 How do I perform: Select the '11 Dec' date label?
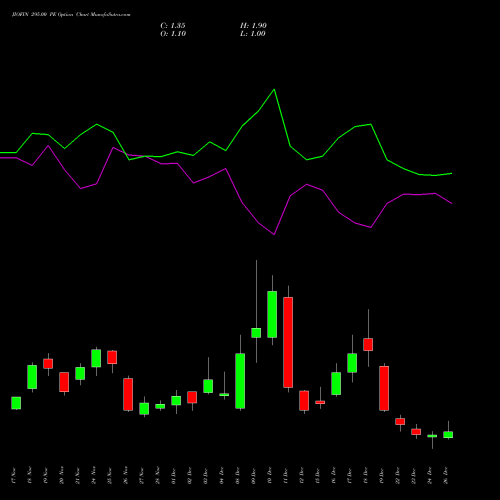[286, 476]
